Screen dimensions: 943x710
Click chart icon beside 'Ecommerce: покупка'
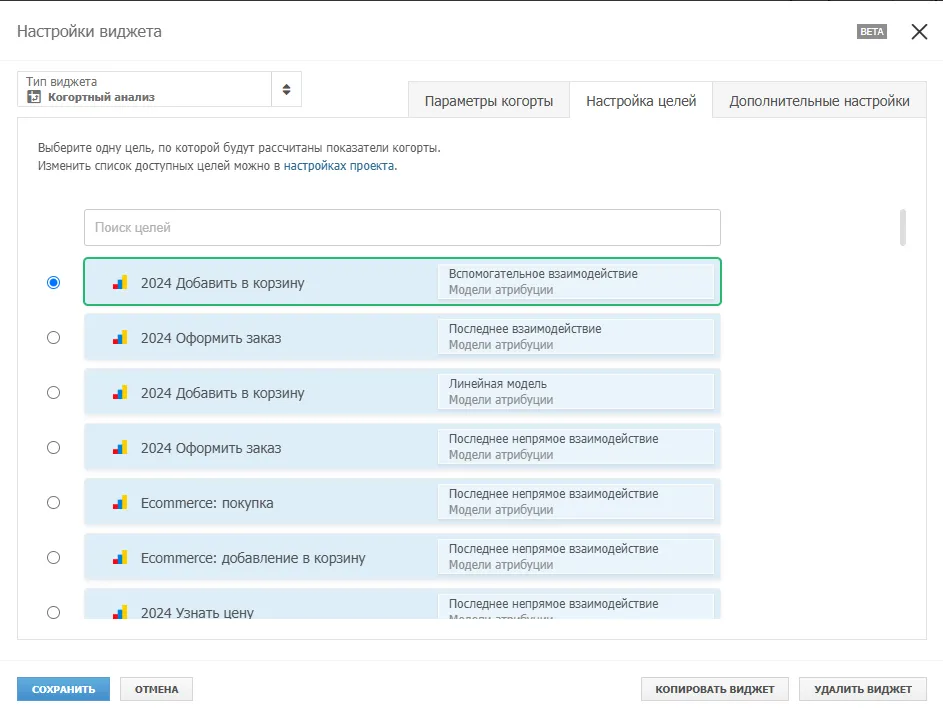click(120, 503)
